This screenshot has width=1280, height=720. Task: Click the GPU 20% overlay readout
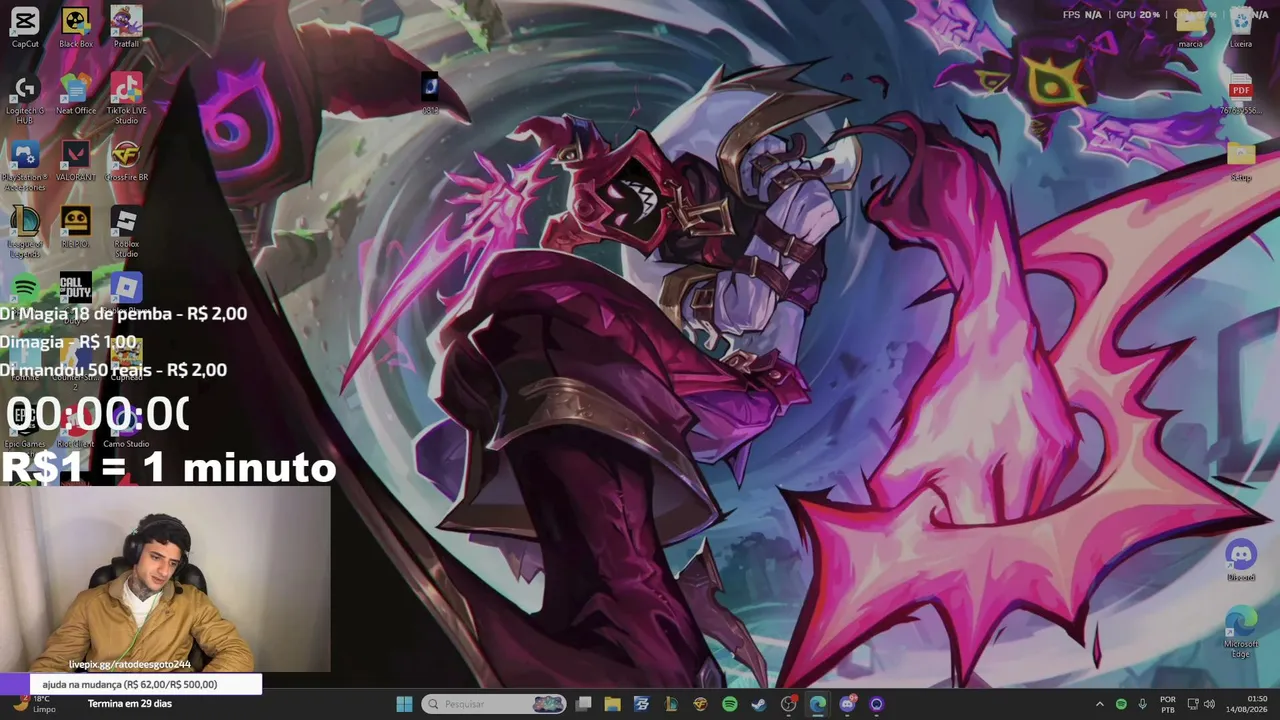pos(1138,15)
